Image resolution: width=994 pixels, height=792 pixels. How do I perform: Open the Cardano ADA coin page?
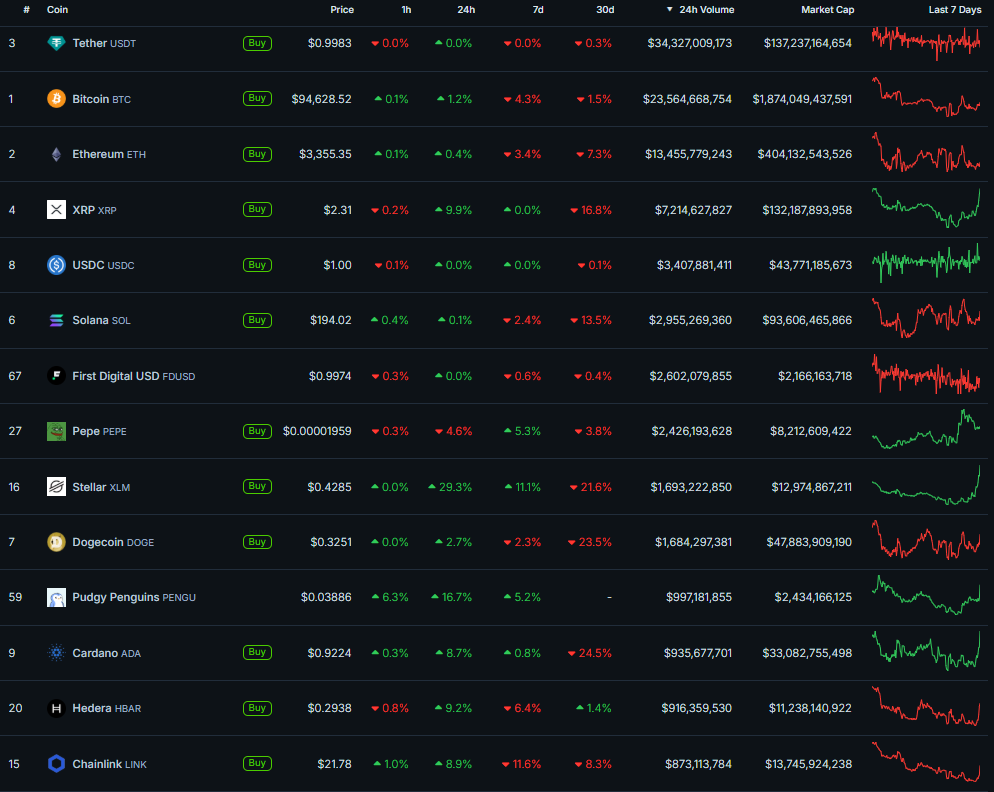106,653
